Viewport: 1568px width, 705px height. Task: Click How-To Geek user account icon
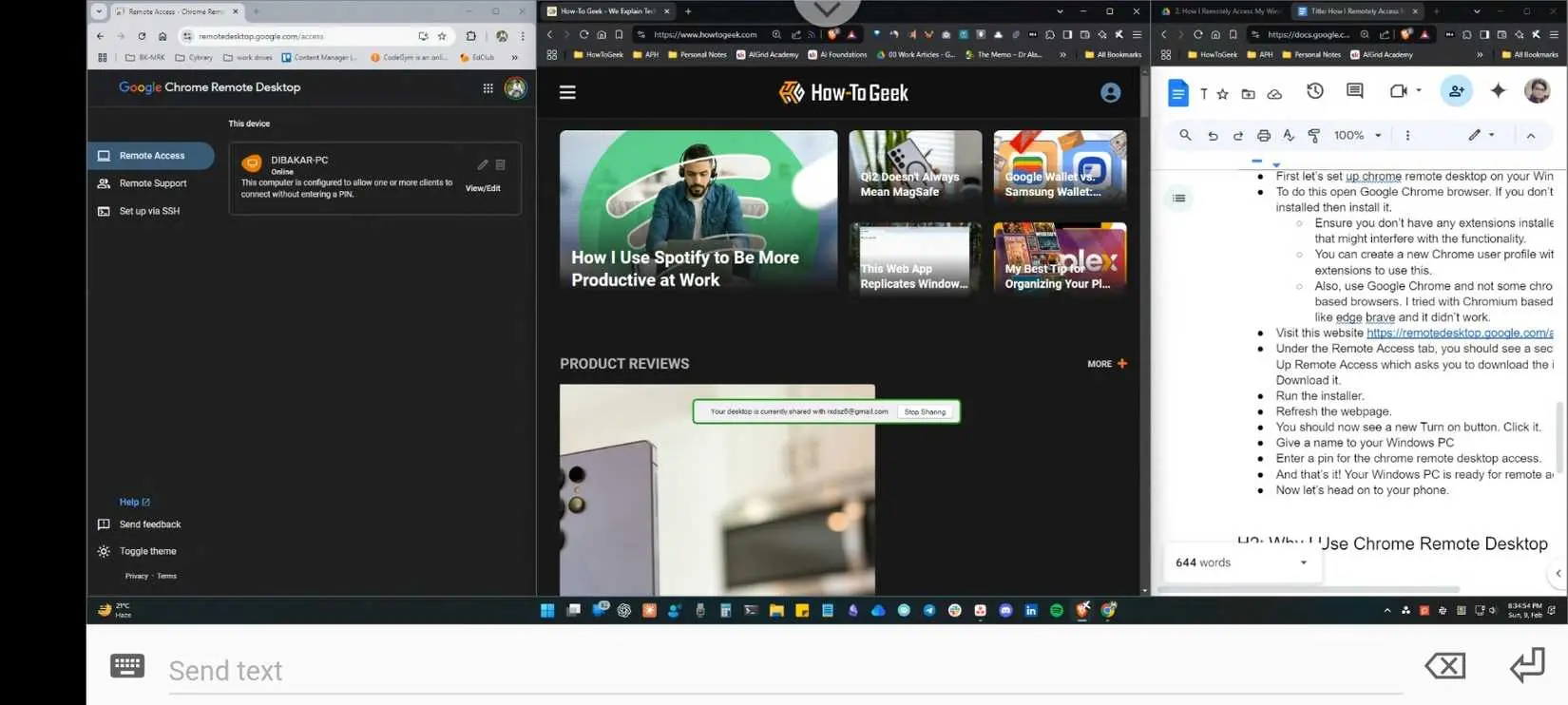pos(1110,92)
